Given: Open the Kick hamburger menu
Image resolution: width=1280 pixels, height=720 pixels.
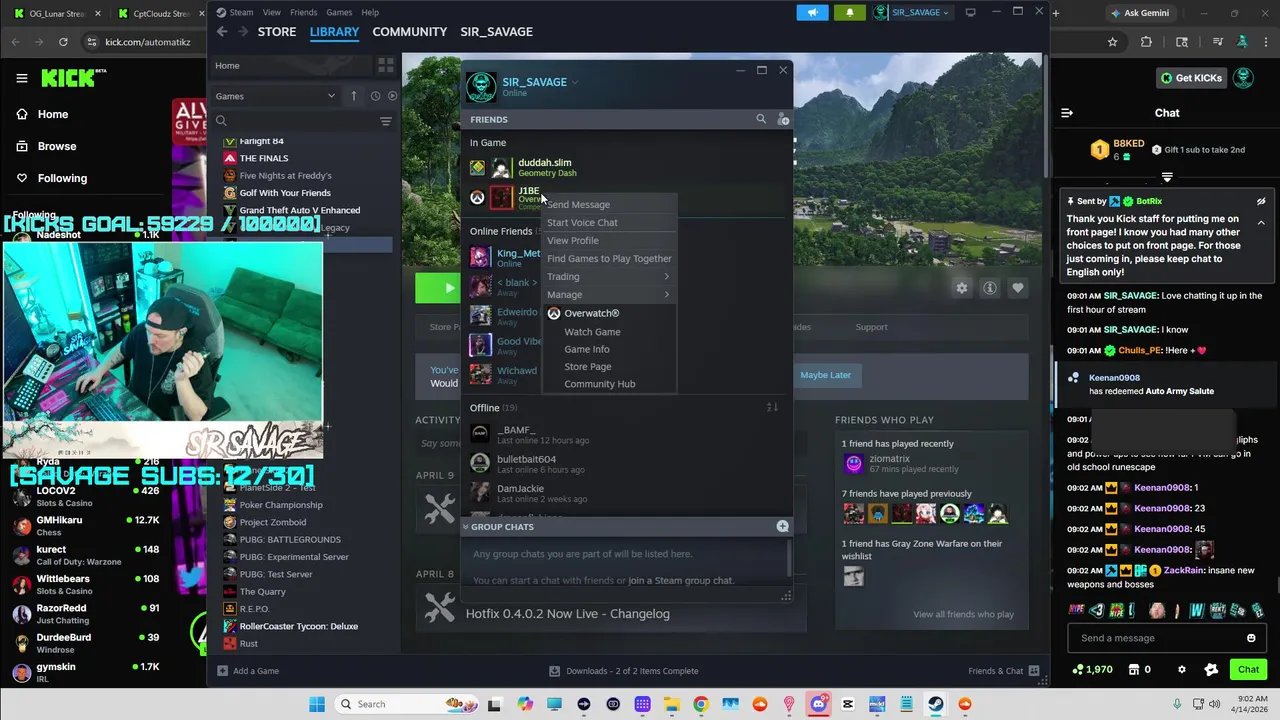Looking at the screenshot, I should coord(21,78).
